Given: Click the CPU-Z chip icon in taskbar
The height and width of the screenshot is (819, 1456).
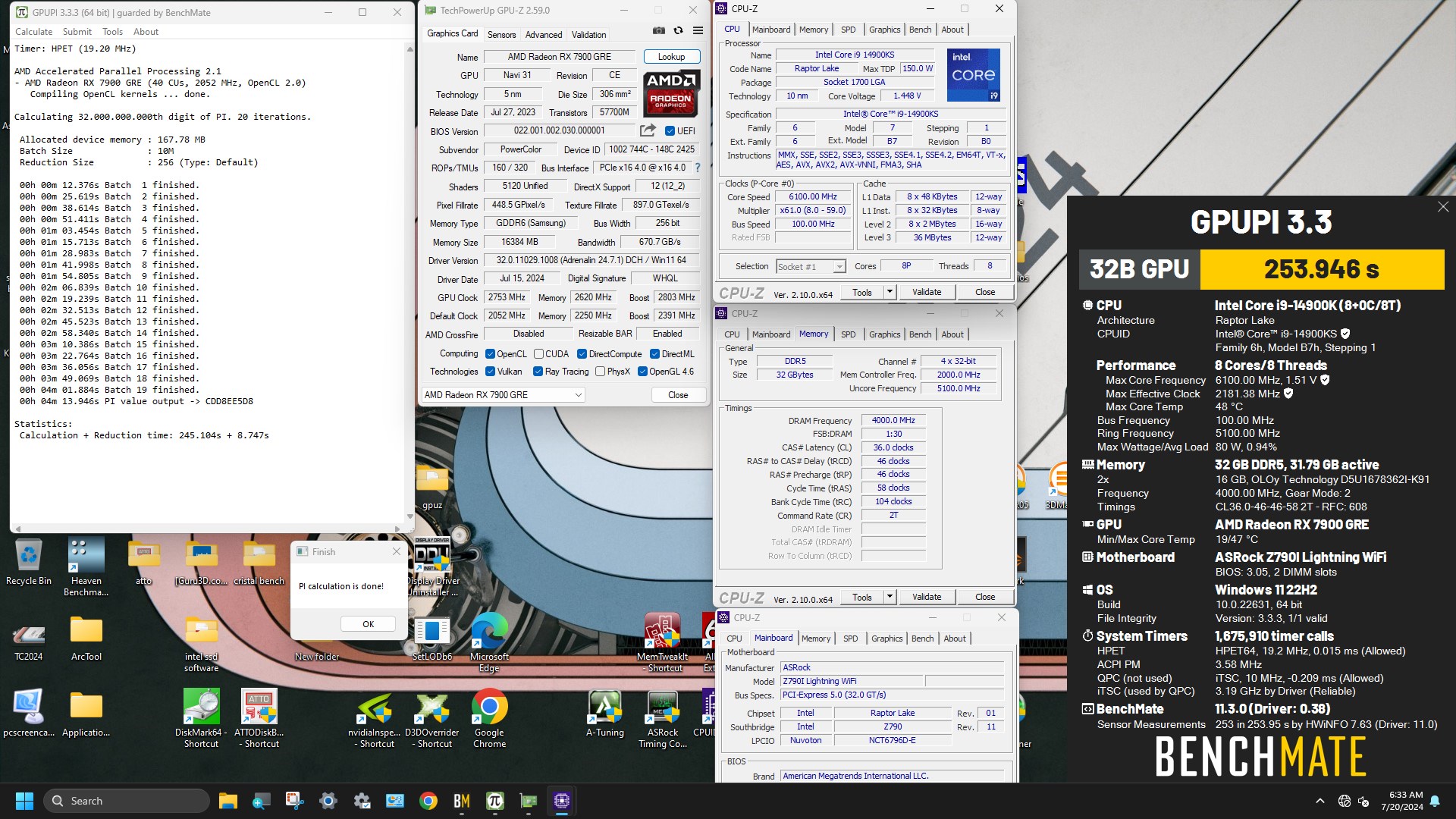Looking at the screenshot, I should click(561, 801).
